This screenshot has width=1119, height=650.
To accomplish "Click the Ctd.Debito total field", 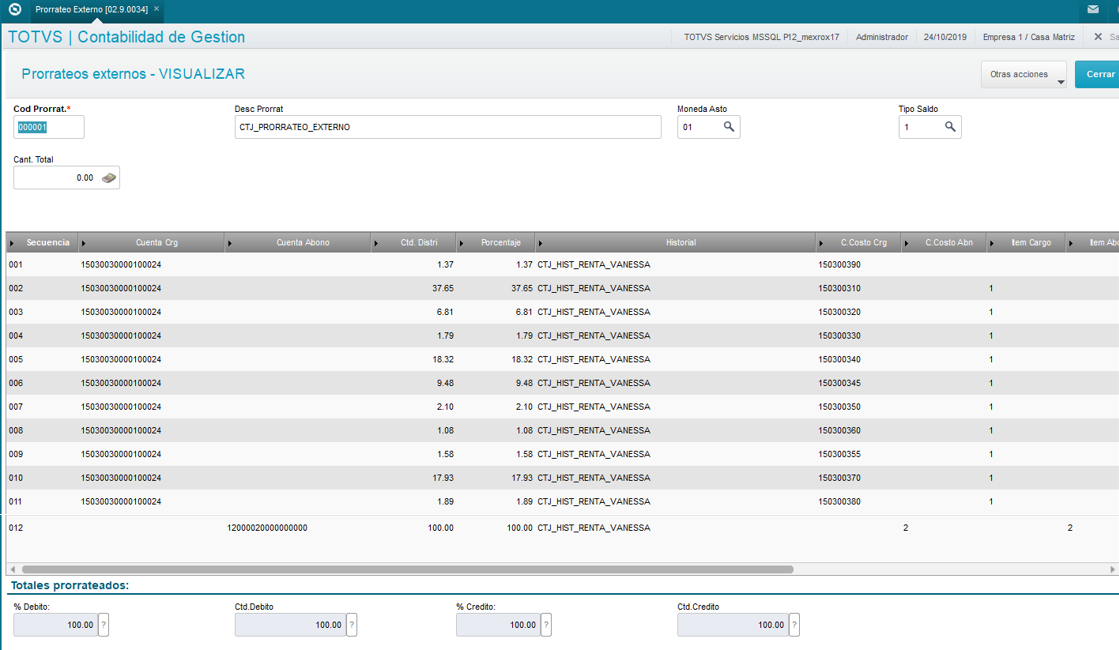I will point(290,625).
